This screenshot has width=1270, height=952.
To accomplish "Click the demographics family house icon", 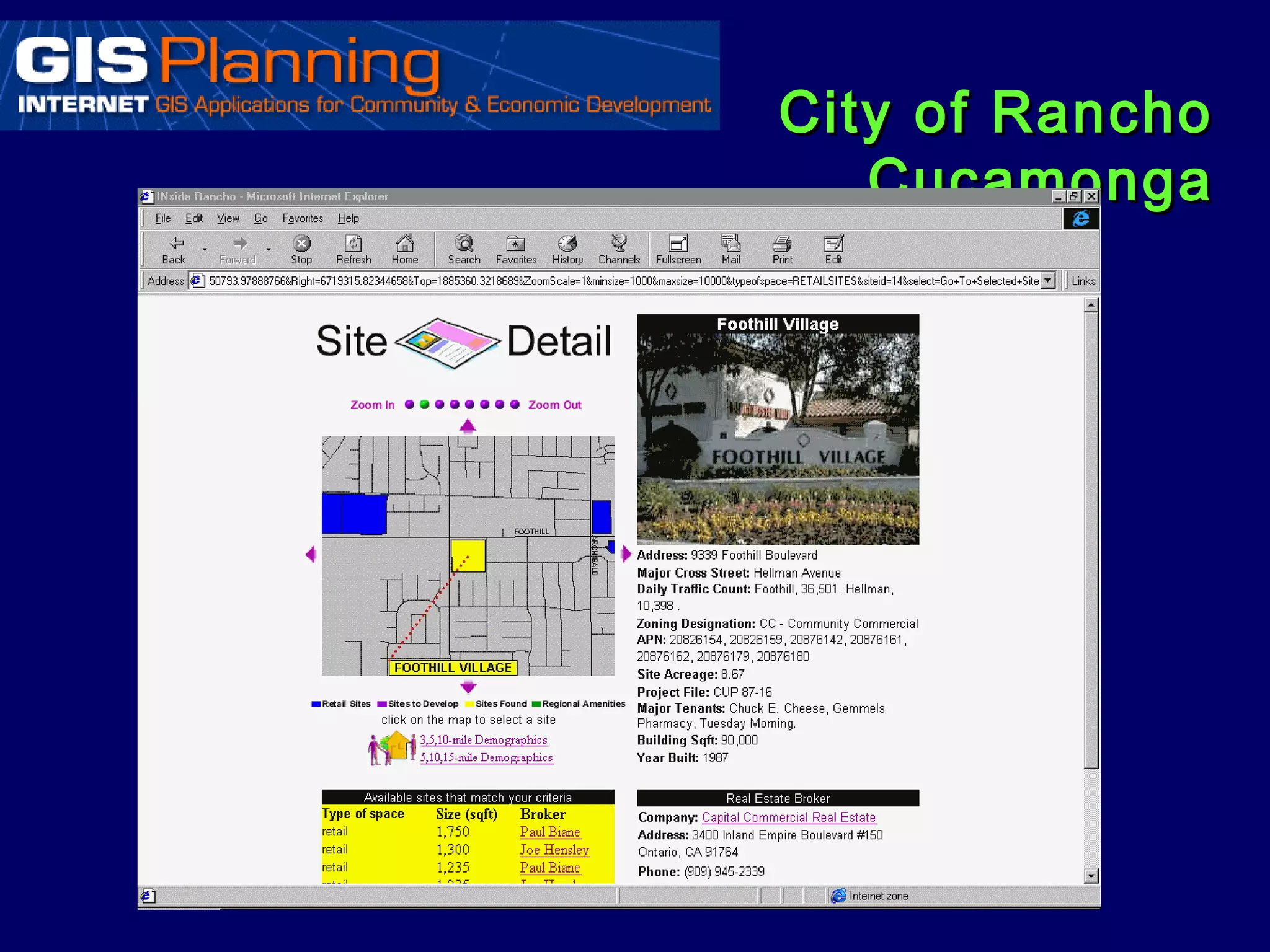I will (392, 748).
